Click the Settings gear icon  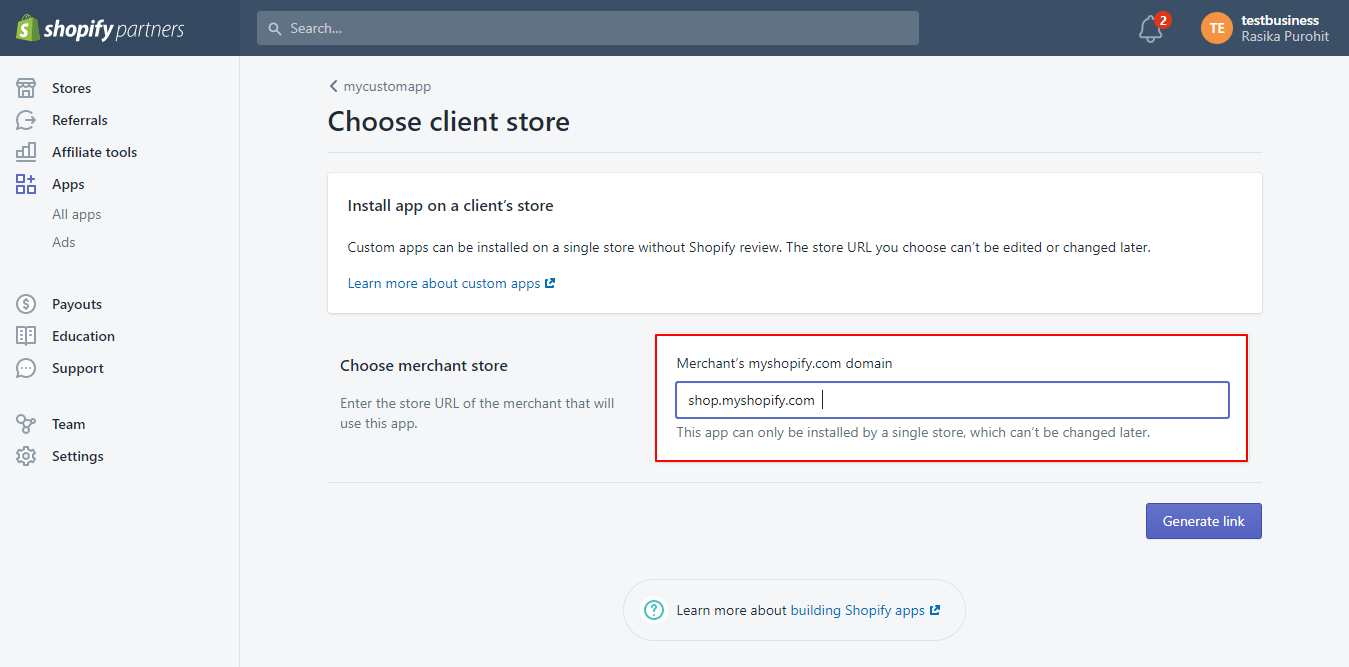pyautogui.click(x=26, y=456)
